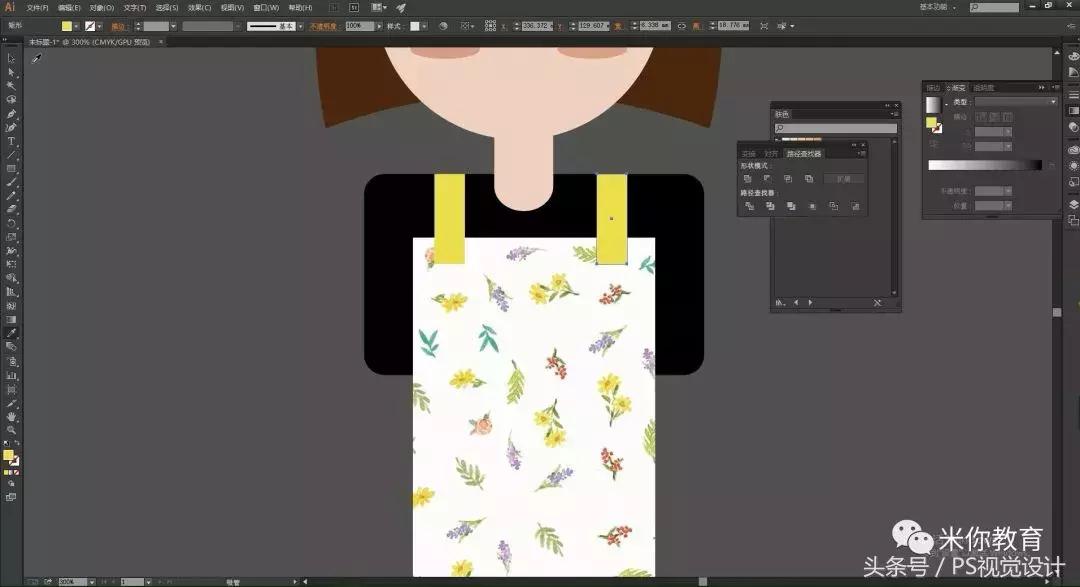
Task: Select the Type tool
Action: 11,141
